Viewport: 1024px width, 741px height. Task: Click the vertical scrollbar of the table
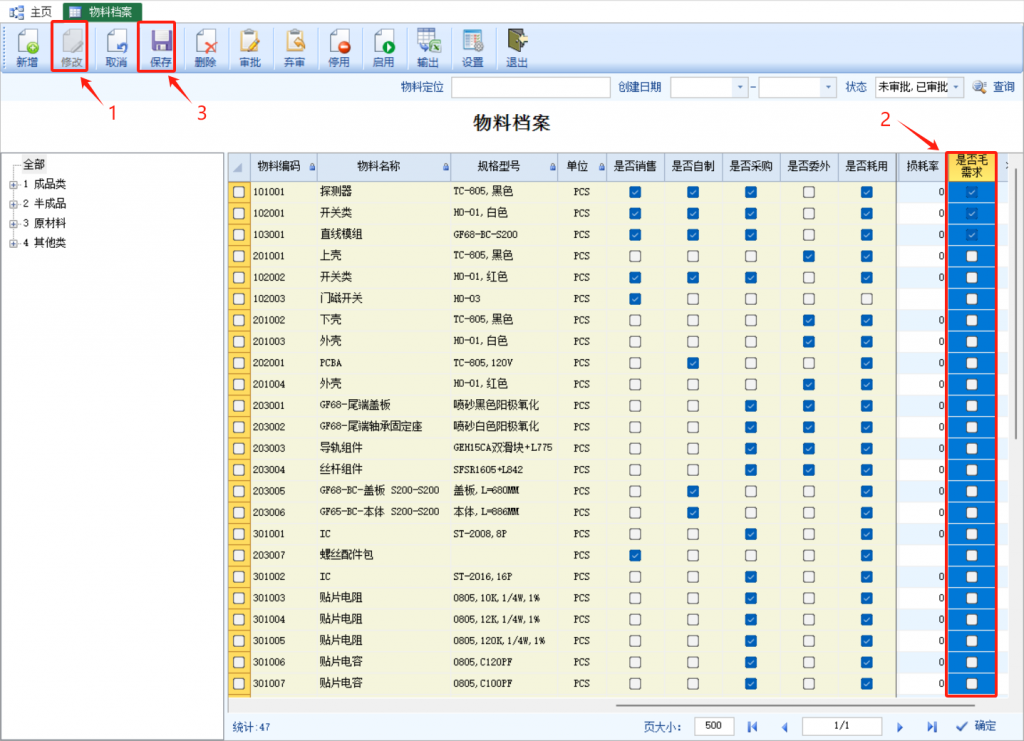click(x=1016, y=300)
